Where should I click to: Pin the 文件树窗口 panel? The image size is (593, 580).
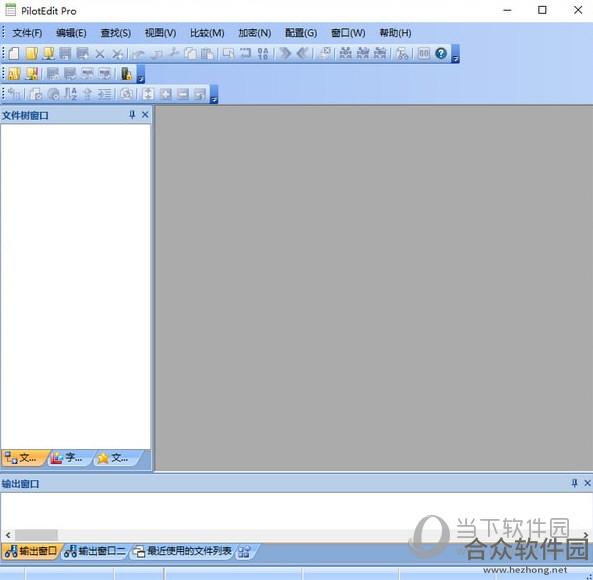[132, 115]
